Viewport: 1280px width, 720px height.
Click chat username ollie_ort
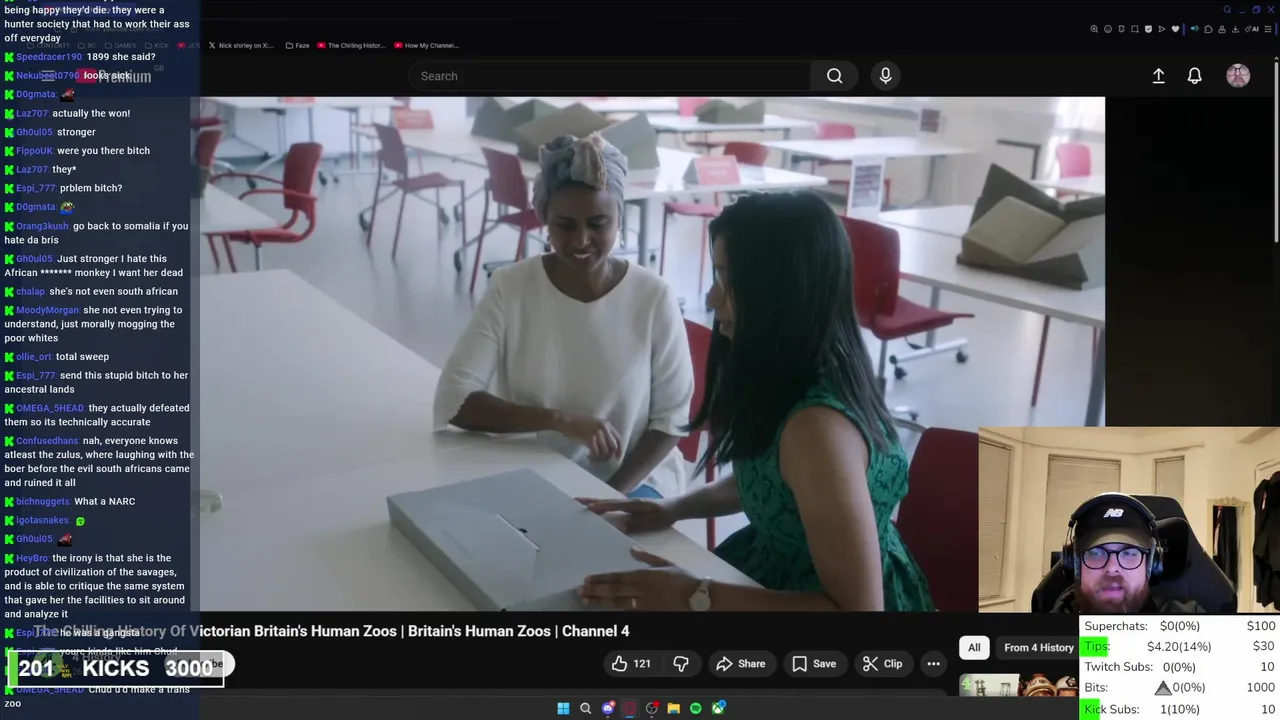[34, 357]
